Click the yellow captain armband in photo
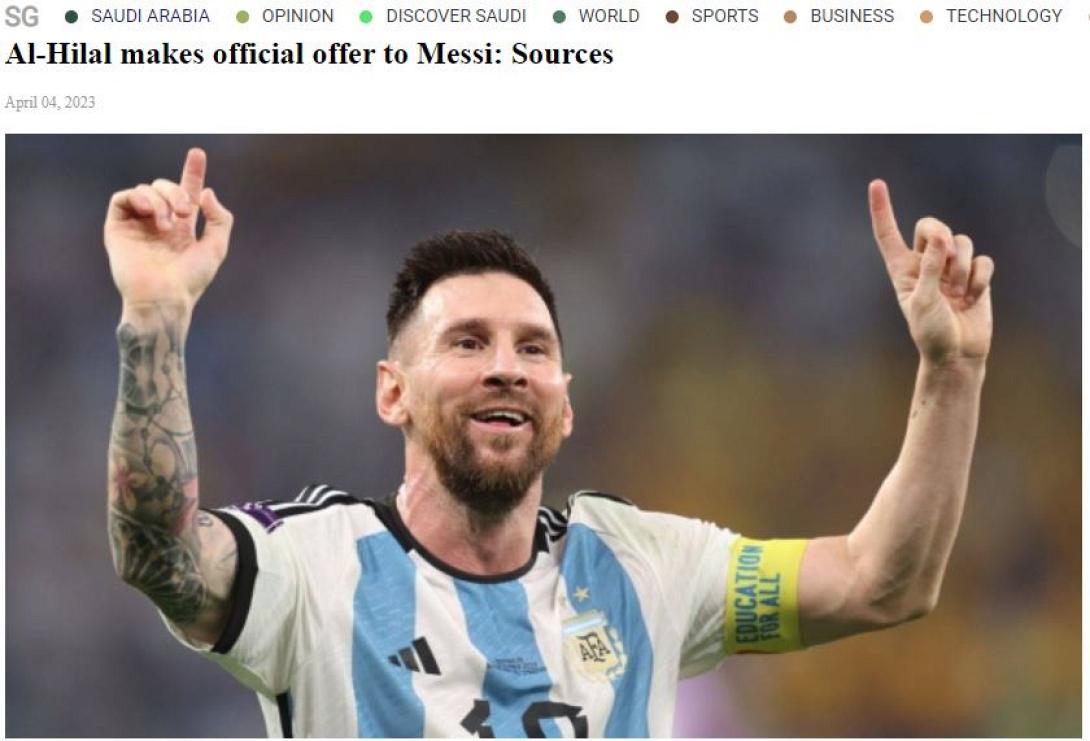This screenshot has height=741, width=1090. 765,595
